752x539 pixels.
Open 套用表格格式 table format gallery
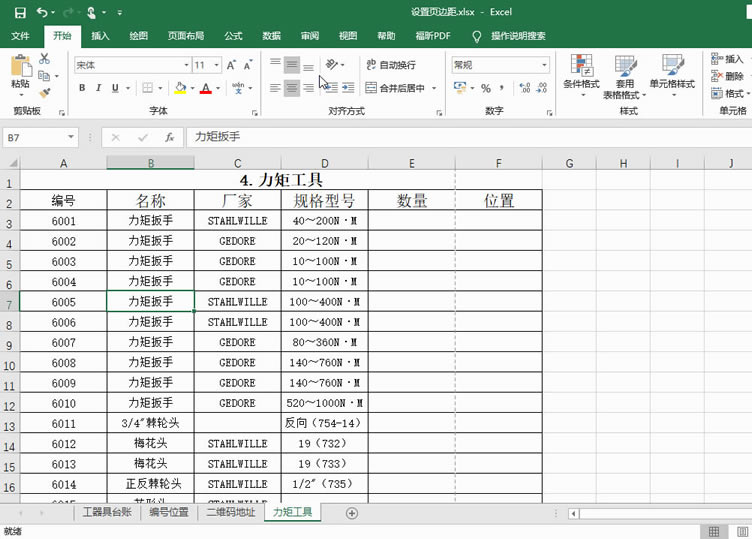click(625, 77)
